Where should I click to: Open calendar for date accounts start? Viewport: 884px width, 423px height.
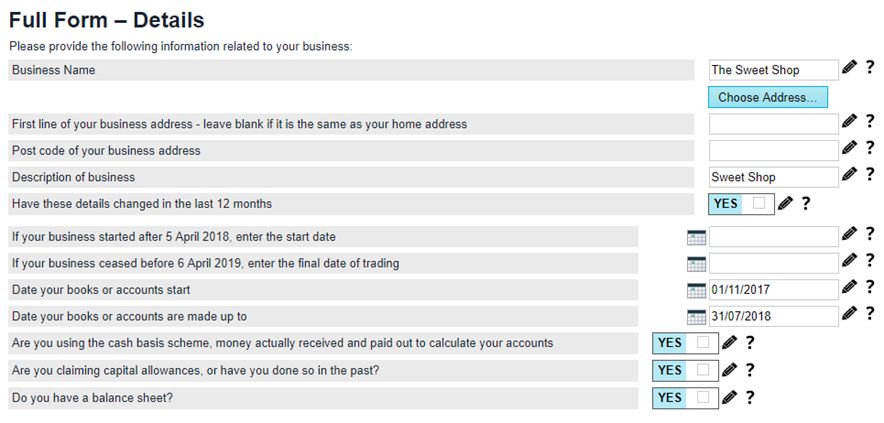point(697,290)
